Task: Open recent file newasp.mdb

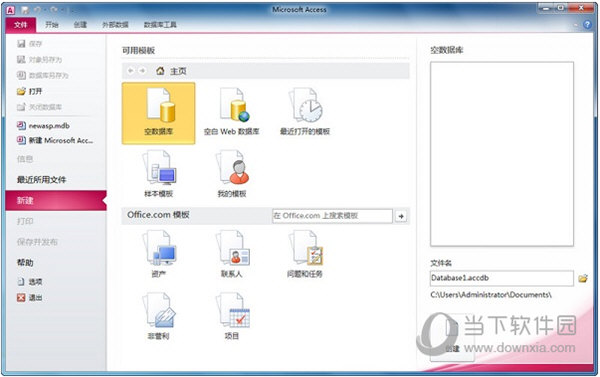Action: (43, 126)
